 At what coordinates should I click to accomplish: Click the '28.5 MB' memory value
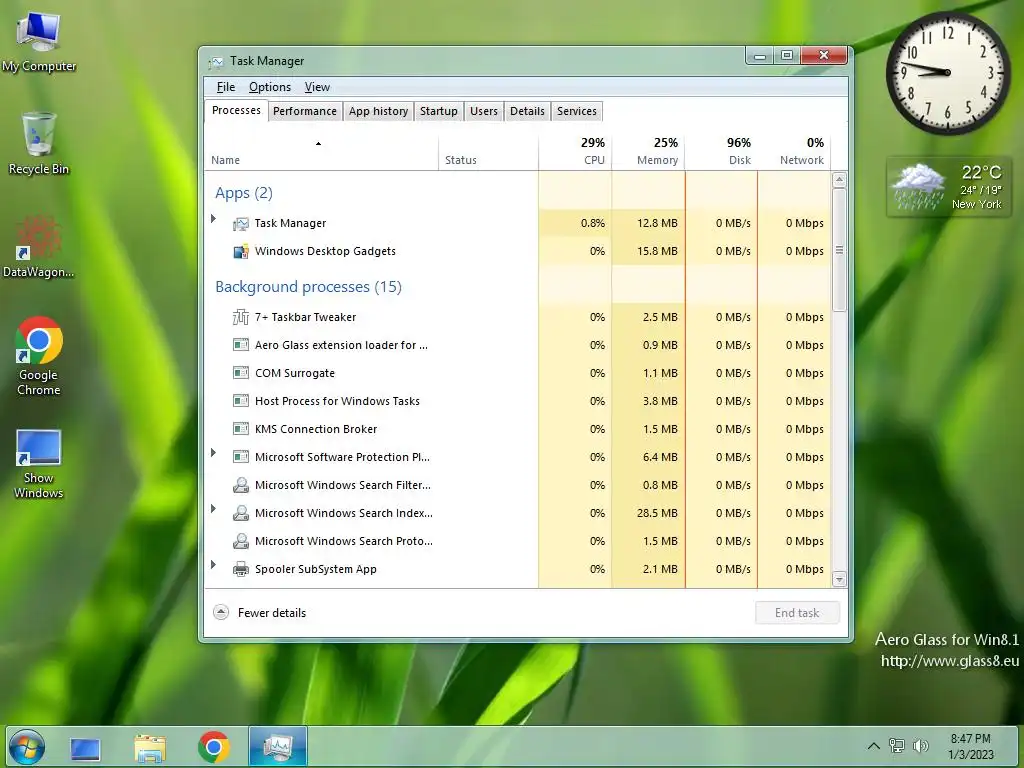tap(657, 513)
